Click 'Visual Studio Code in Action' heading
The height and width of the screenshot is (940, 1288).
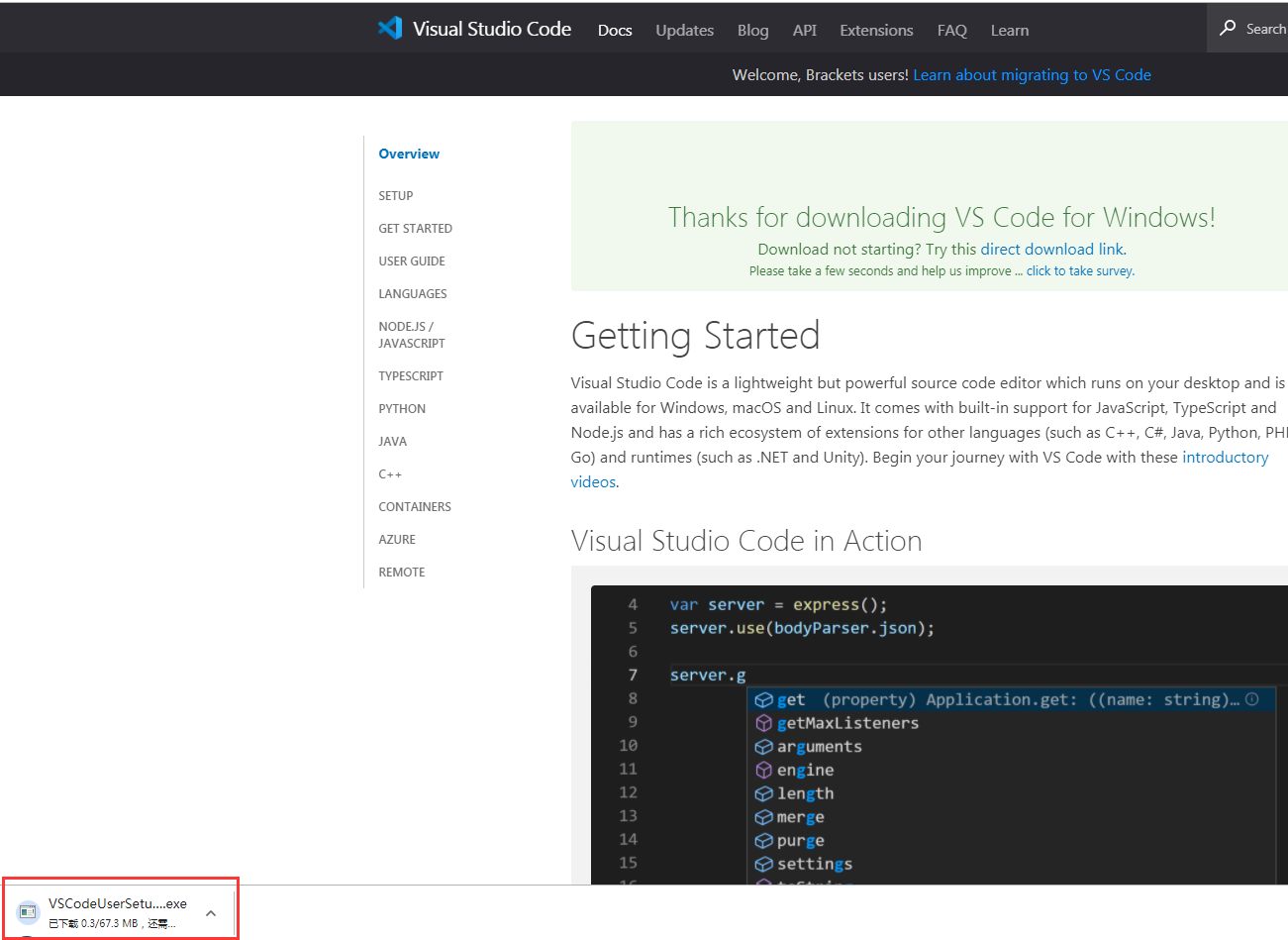746,541
